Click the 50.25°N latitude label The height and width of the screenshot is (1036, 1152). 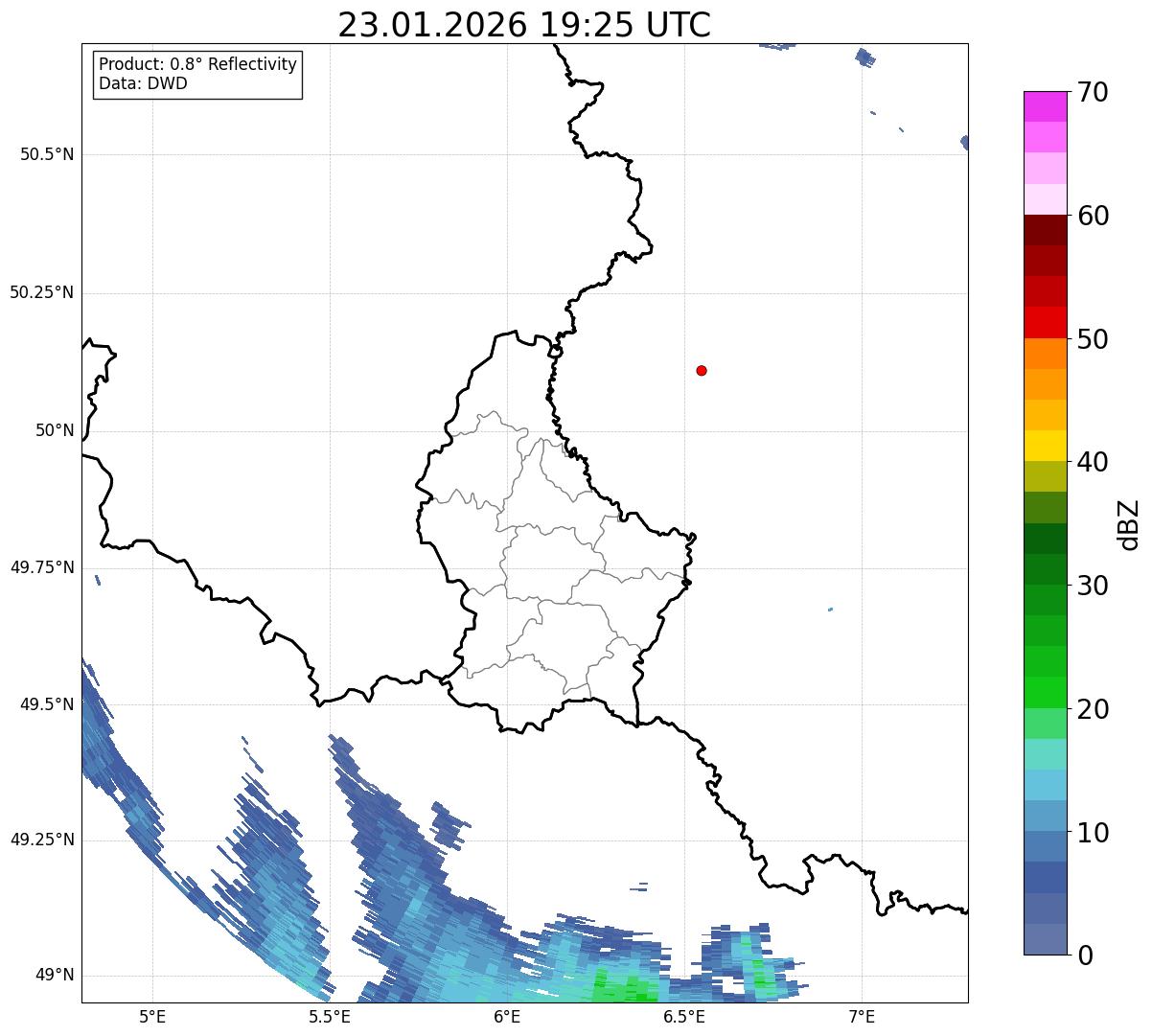42,292
